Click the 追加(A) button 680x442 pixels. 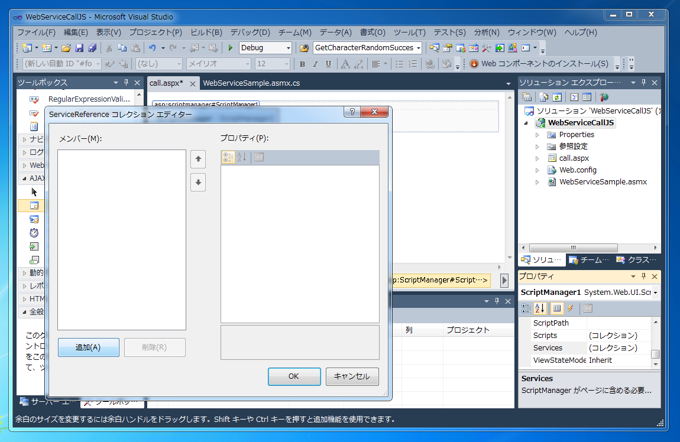point(88,347)
